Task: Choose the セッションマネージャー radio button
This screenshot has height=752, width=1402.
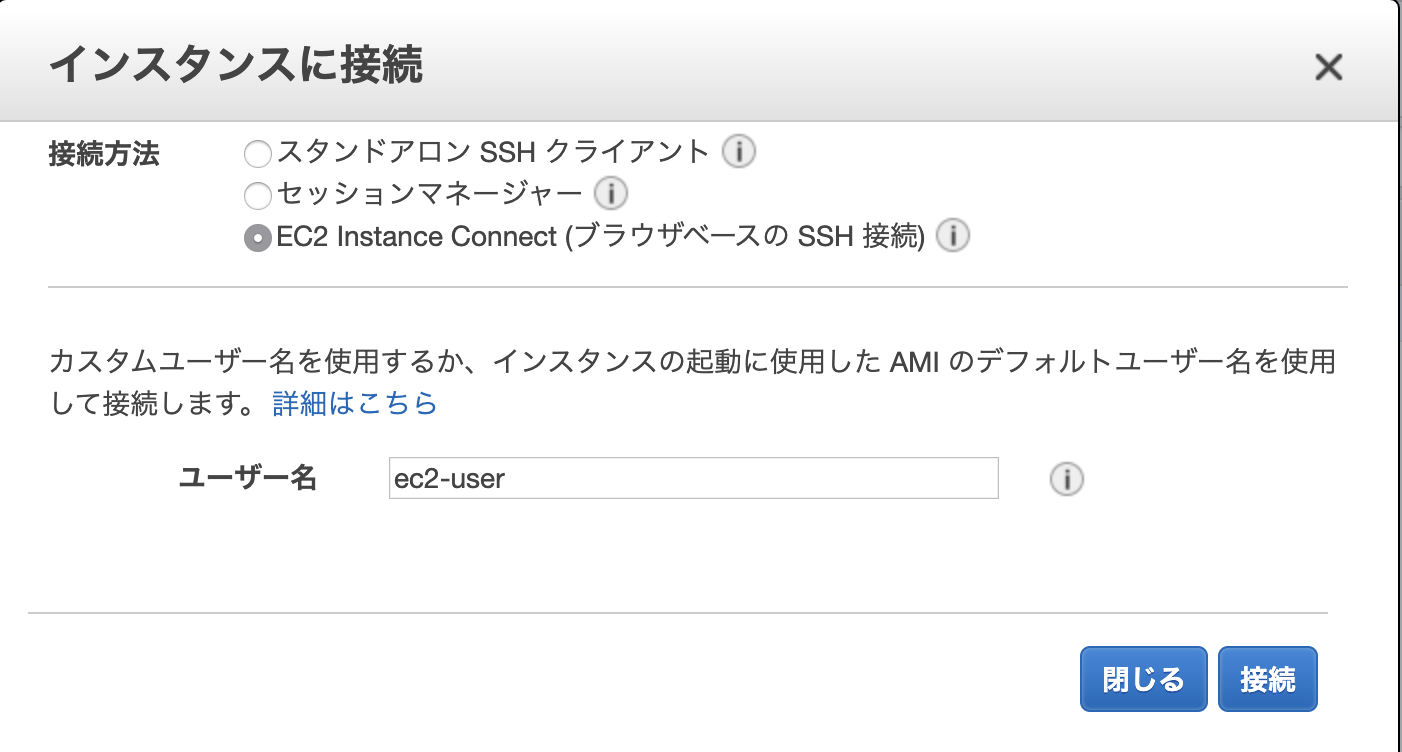Action: pos(257,195)
